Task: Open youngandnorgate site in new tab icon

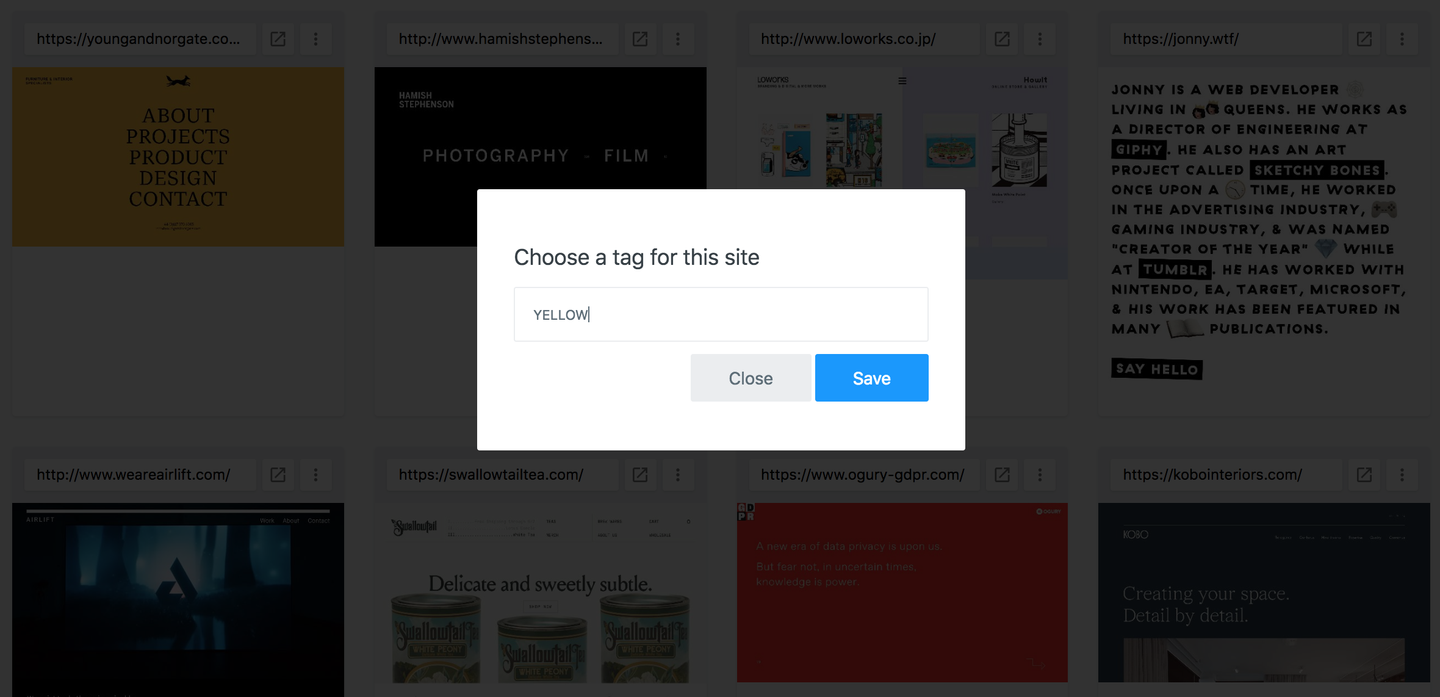Action: click(x=278, y=39)
